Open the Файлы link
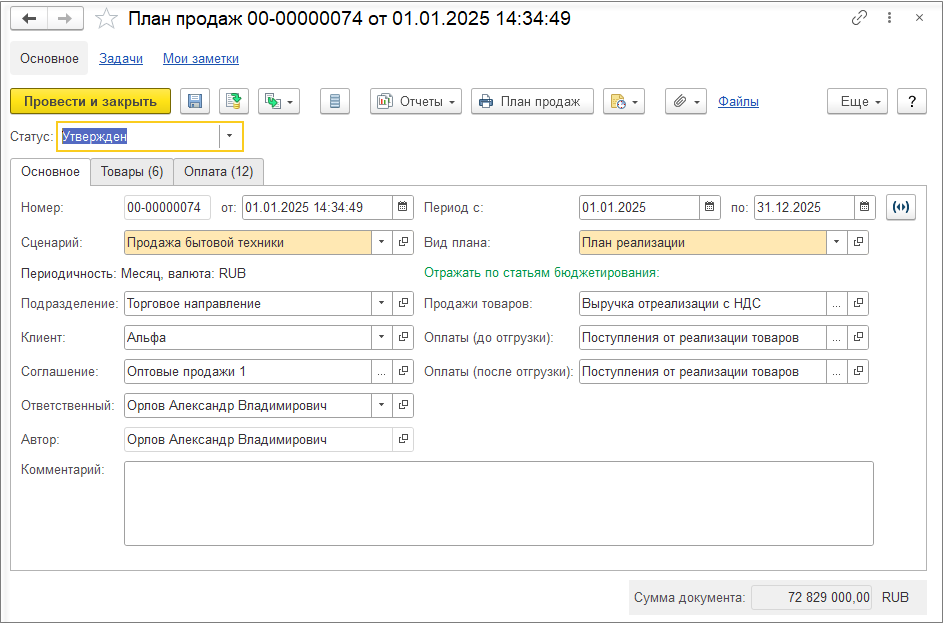The image size is (943, 623). click(738, 102)
